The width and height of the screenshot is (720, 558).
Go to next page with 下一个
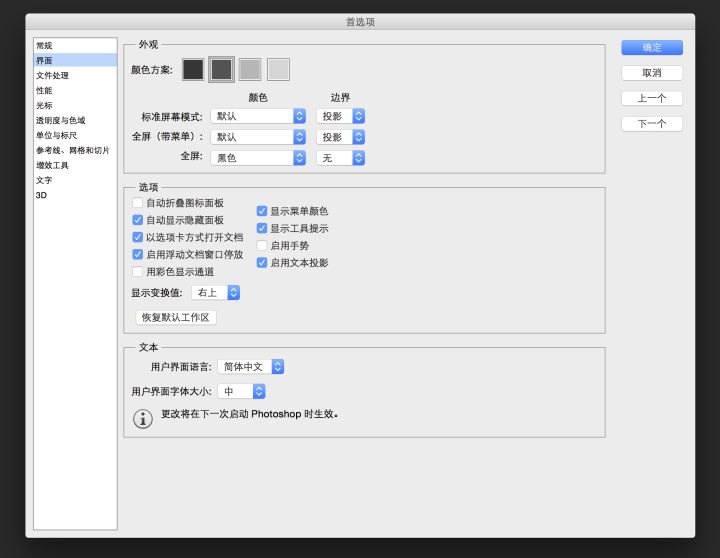pos(651,124)
